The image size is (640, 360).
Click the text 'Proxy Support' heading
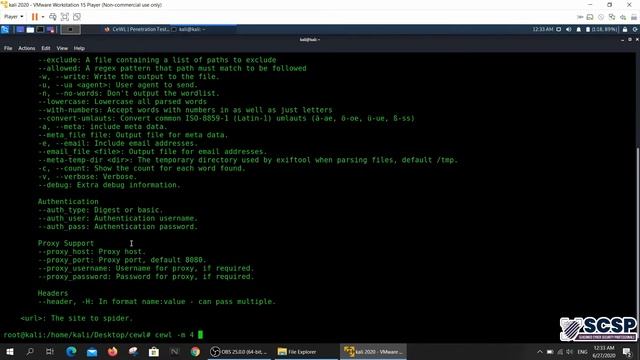tap(66, 243)
